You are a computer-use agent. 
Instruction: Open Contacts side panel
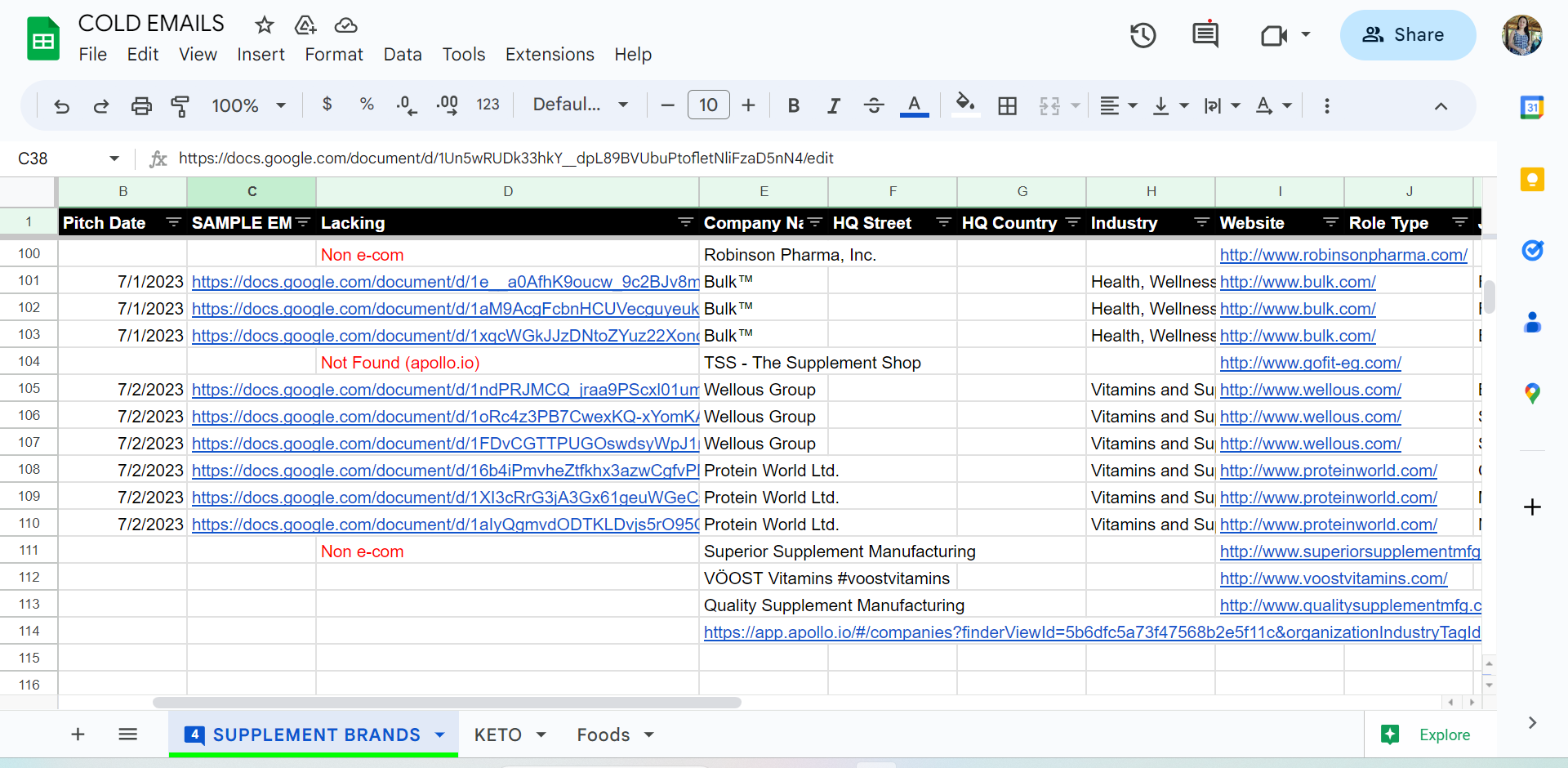pos(1532,323)
